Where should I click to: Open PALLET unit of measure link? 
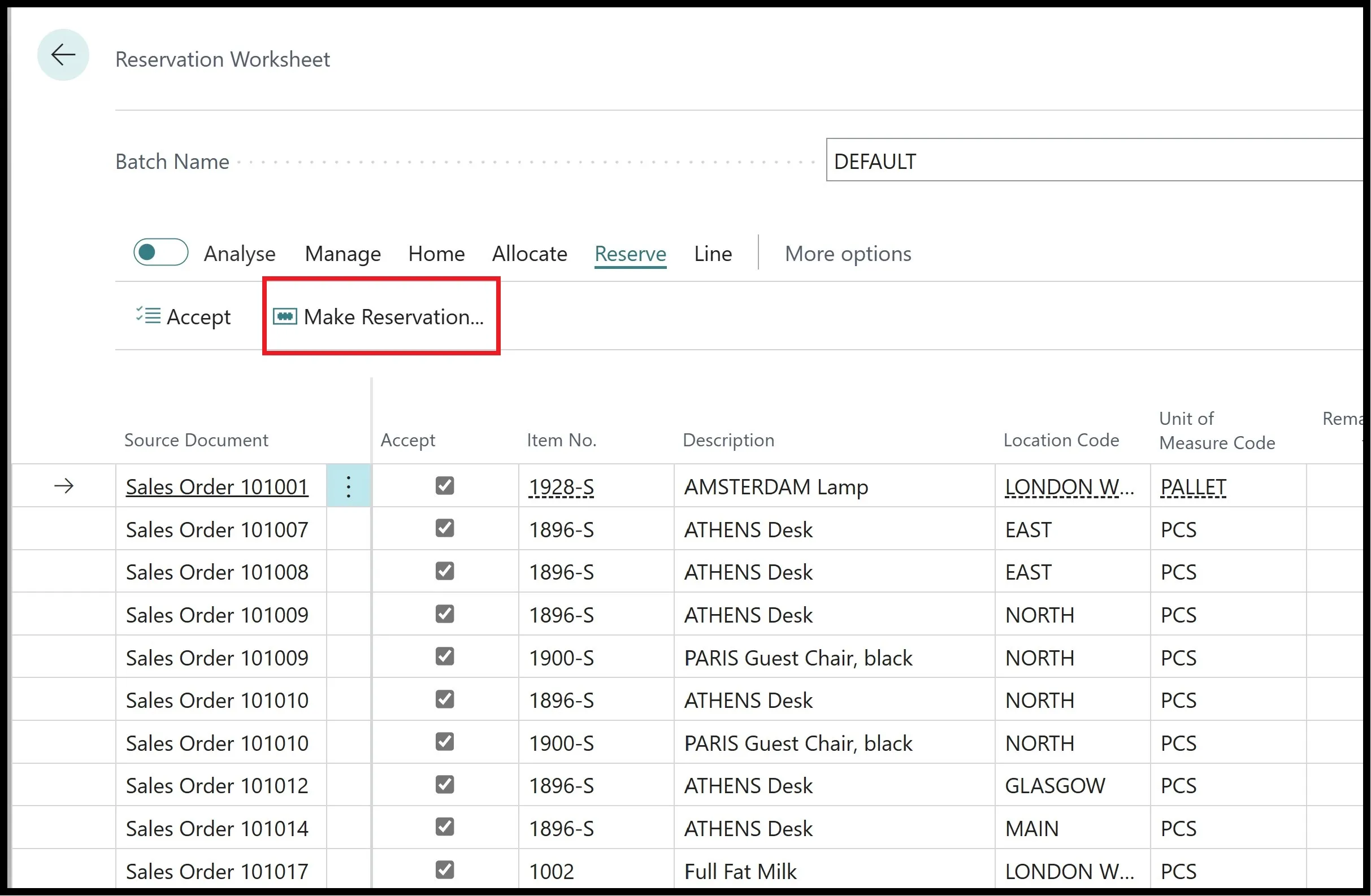coord(1193,486)
